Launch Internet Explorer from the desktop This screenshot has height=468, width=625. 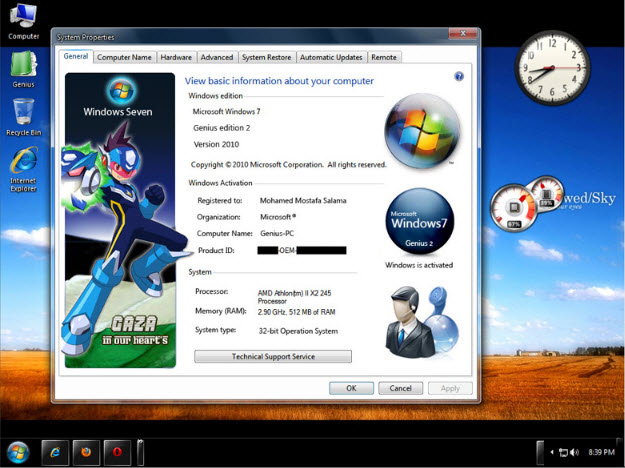click(24, 170)
